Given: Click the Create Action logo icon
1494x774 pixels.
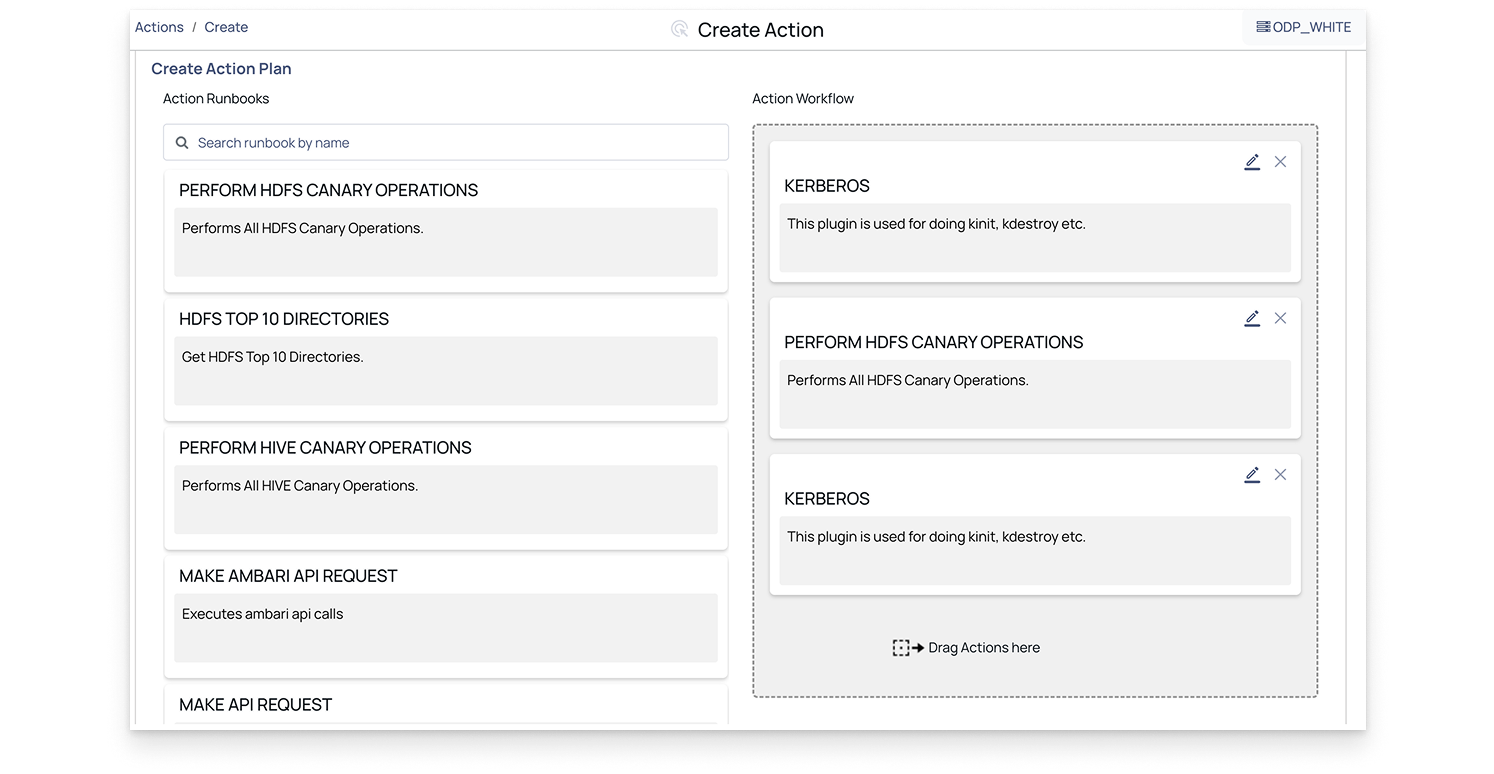Looking at the screenshot, I should [680, 30].
